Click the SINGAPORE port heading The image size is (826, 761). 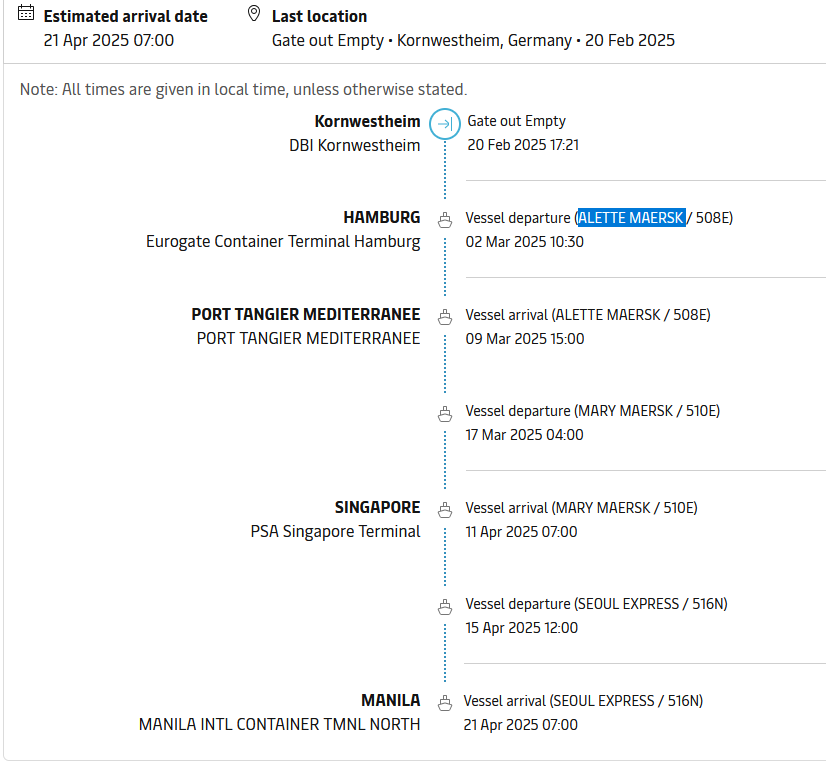click(378, 507)
